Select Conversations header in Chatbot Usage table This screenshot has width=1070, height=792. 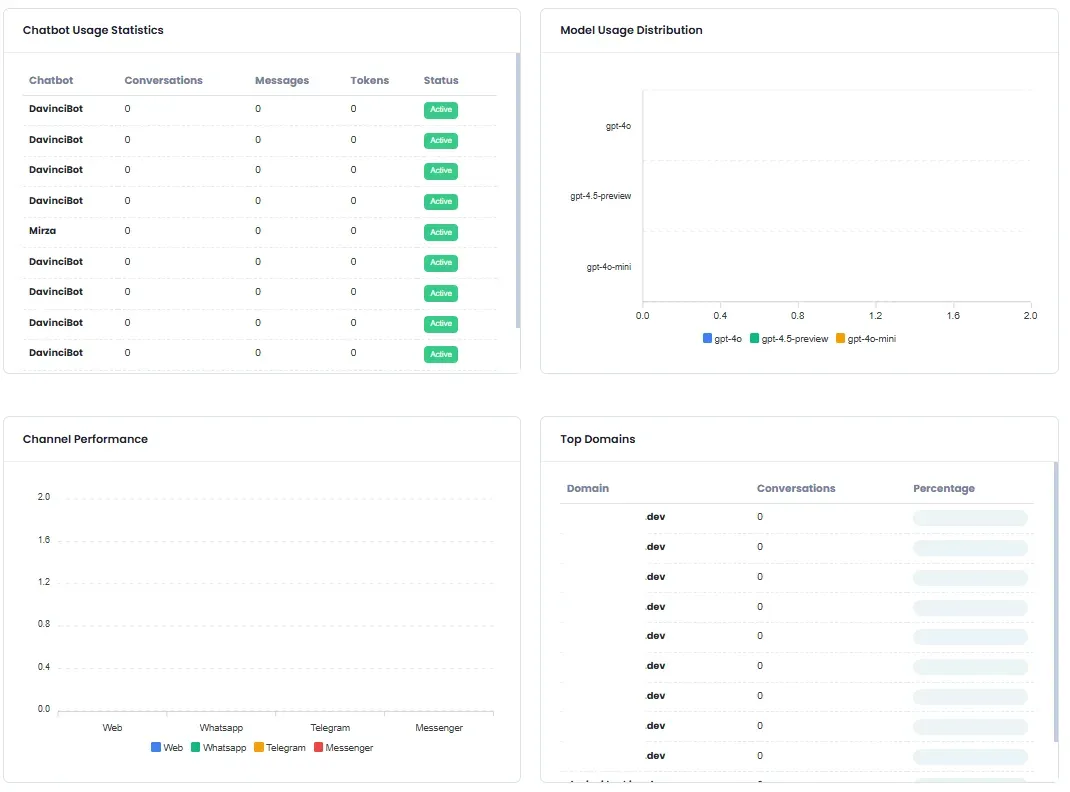(164, 80)
